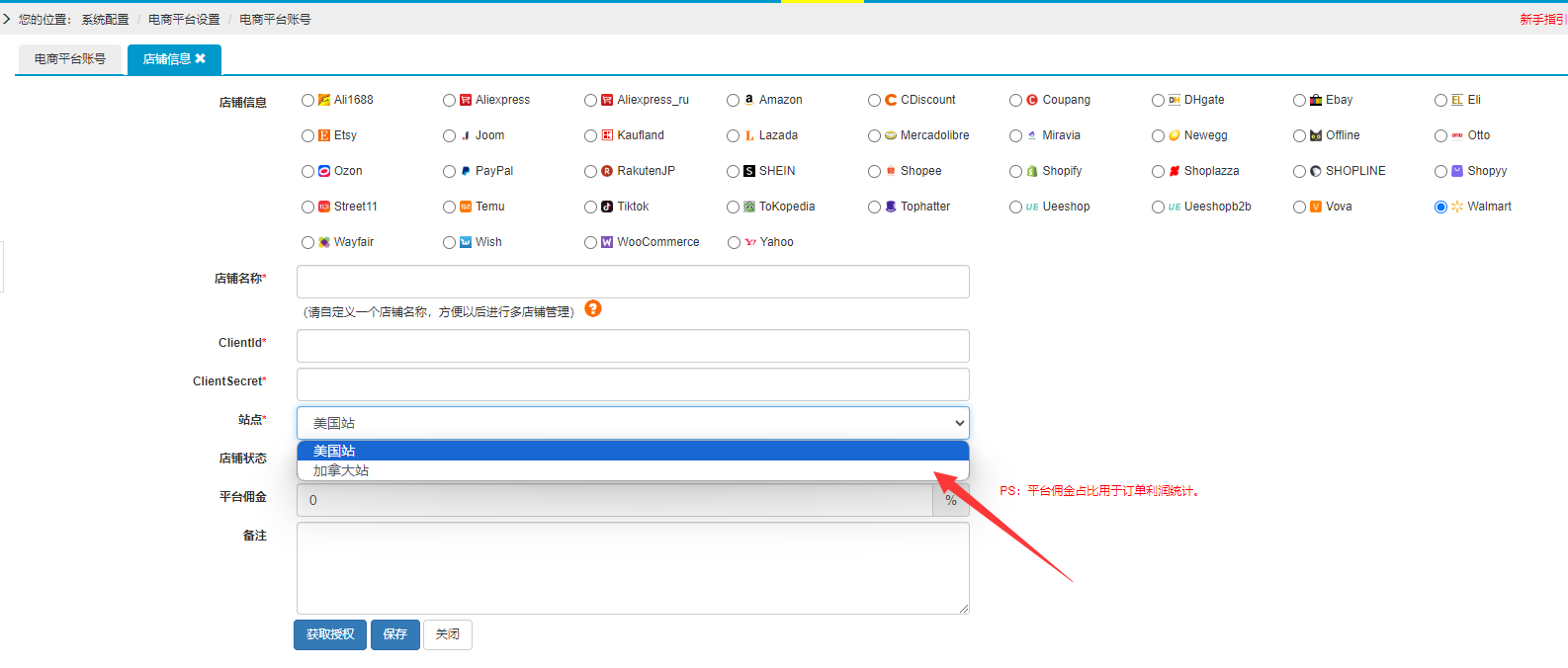This screenshot has height=668, width=1568.
Task: Click the SHEIN logo icon
Action: [749, 171]
